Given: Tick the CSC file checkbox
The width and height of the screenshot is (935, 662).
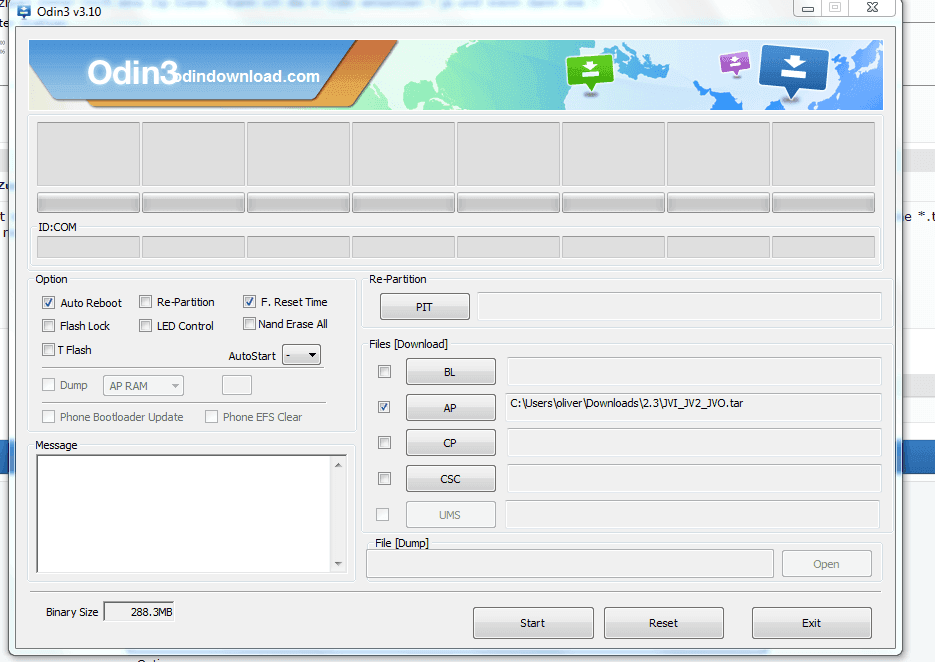Looking at the screenshot, I should [385, 478].
